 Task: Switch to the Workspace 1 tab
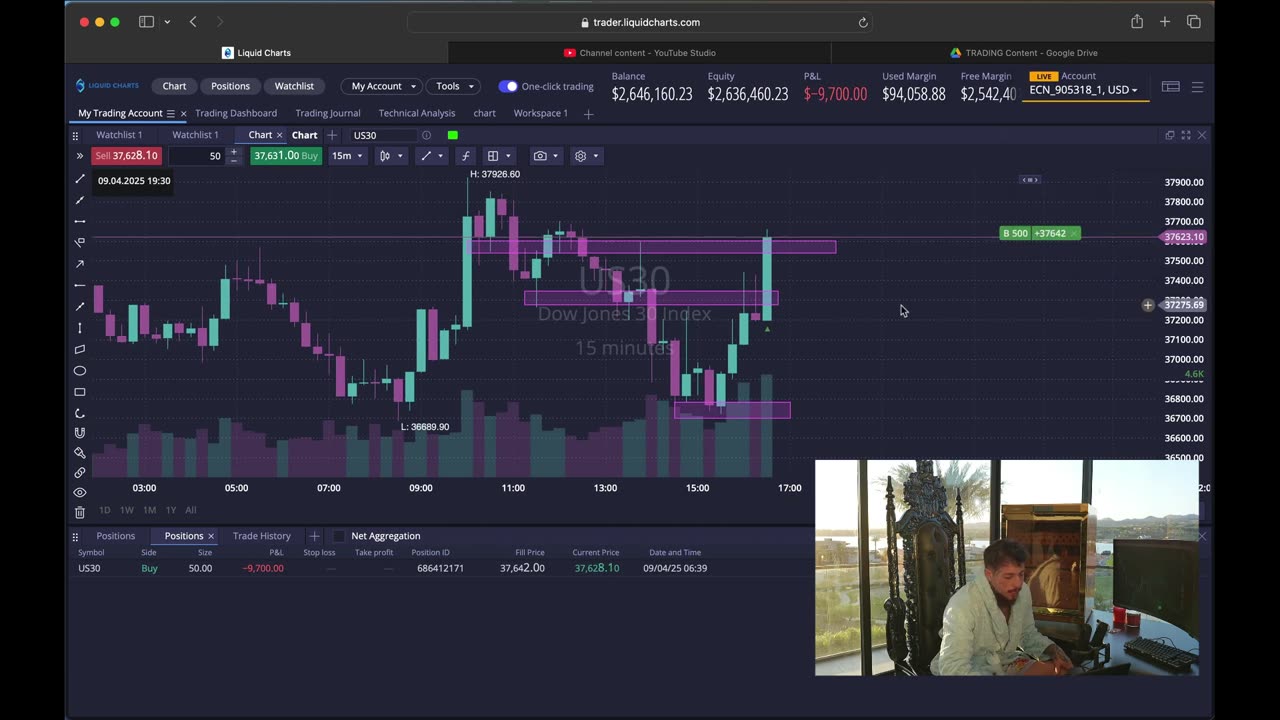coord(540,113)
